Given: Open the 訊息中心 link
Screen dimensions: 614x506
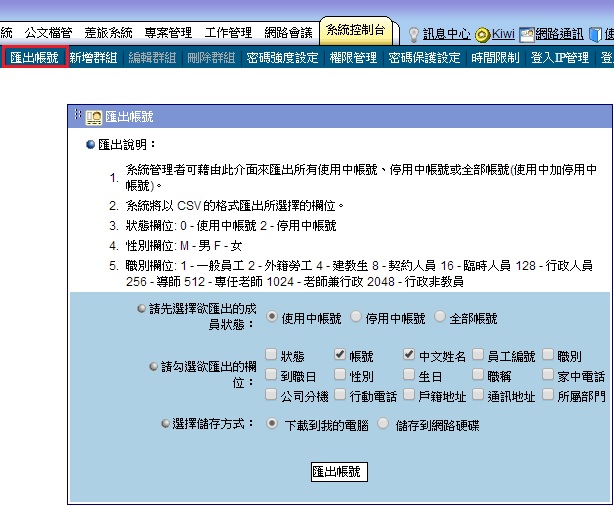Looking at the screenshot, I should point(448,33).
